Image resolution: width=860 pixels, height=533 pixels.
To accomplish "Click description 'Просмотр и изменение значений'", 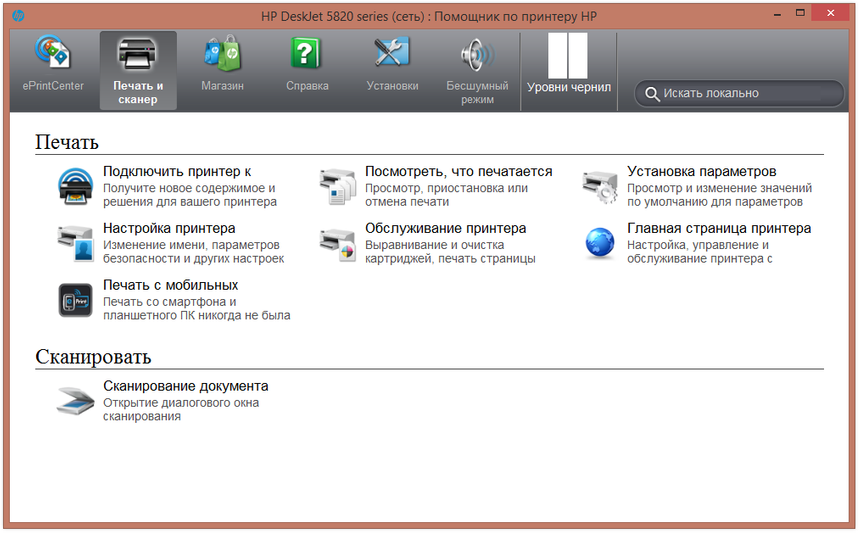I will (720, 188).
